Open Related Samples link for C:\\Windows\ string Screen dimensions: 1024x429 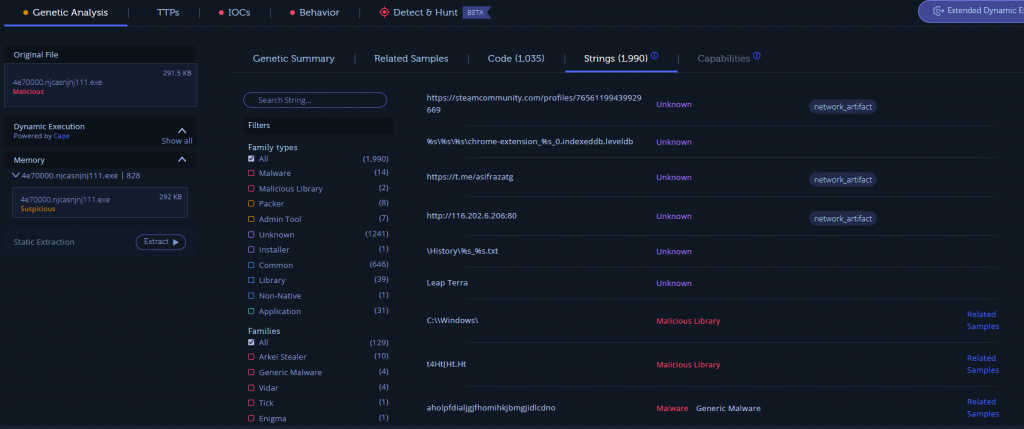pos(981,320)
